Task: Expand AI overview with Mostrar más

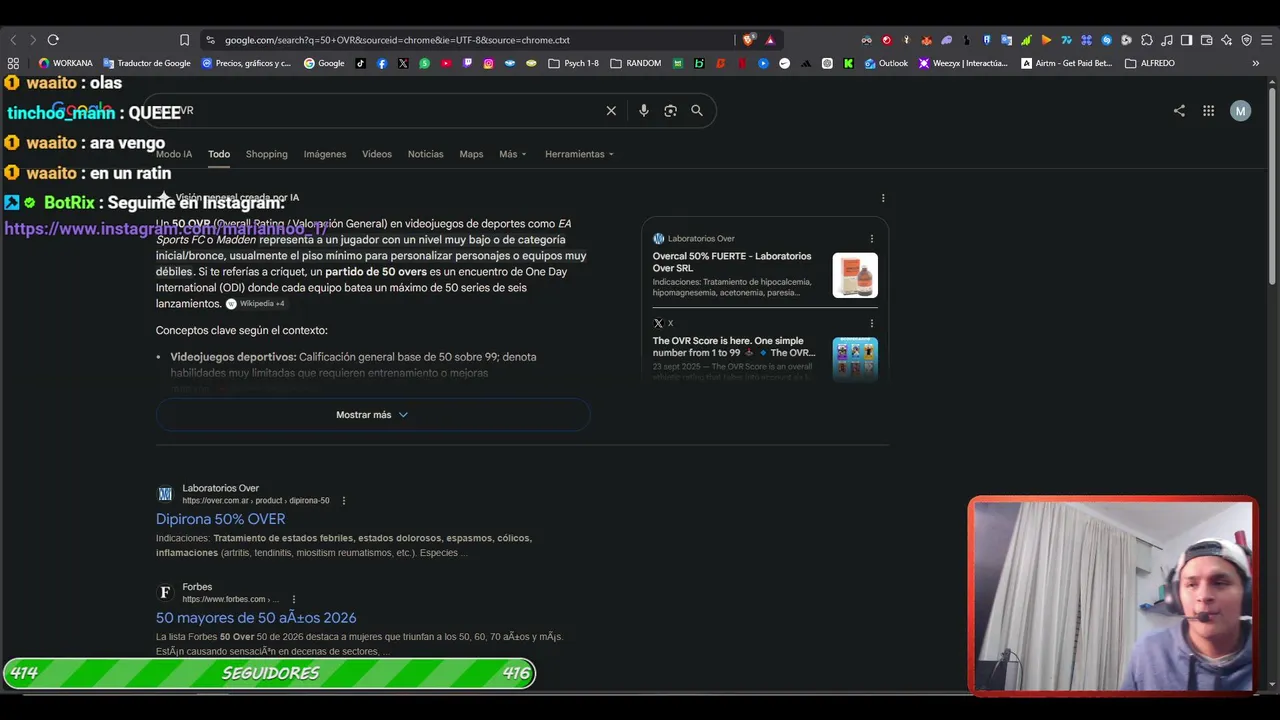Action: pos(372,415)
